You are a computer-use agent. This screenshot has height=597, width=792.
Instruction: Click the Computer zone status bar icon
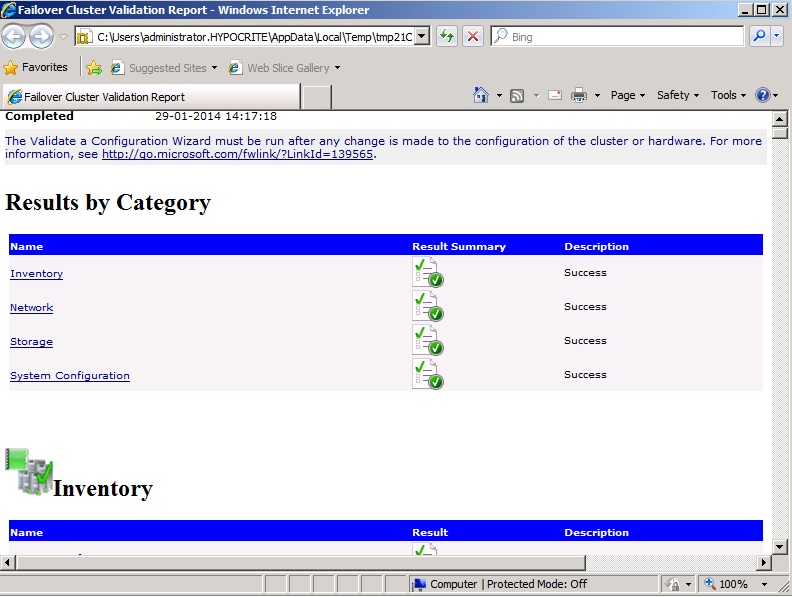point(419,584)
